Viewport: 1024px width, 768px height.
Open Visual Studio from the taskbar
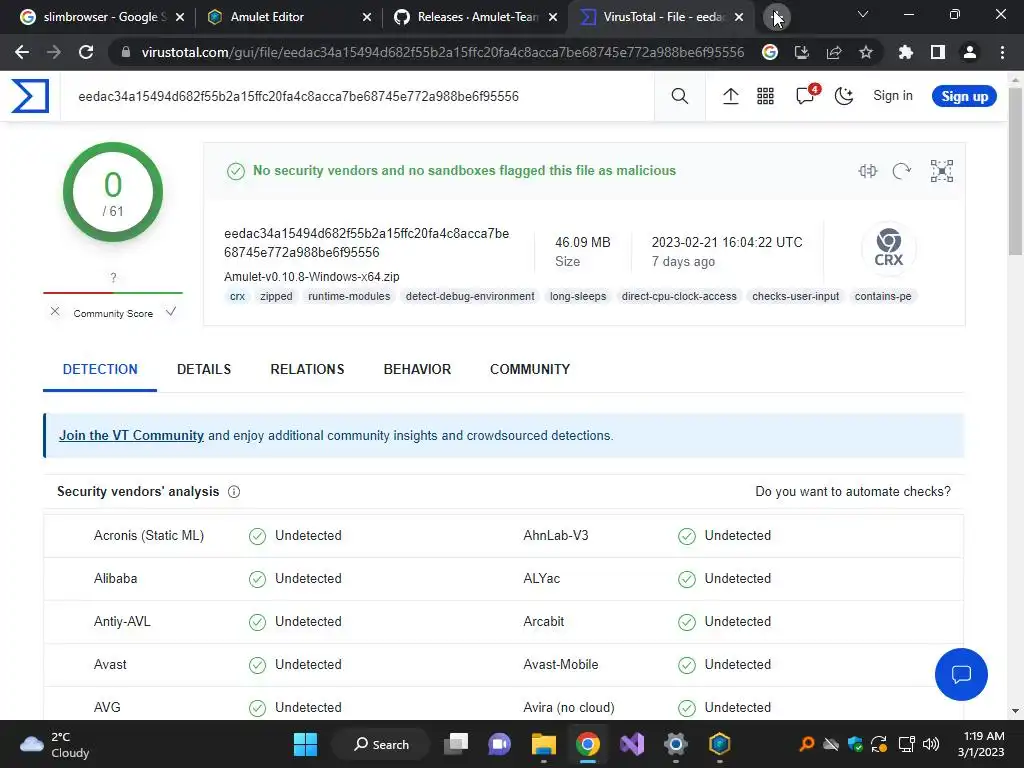(632, 744)
